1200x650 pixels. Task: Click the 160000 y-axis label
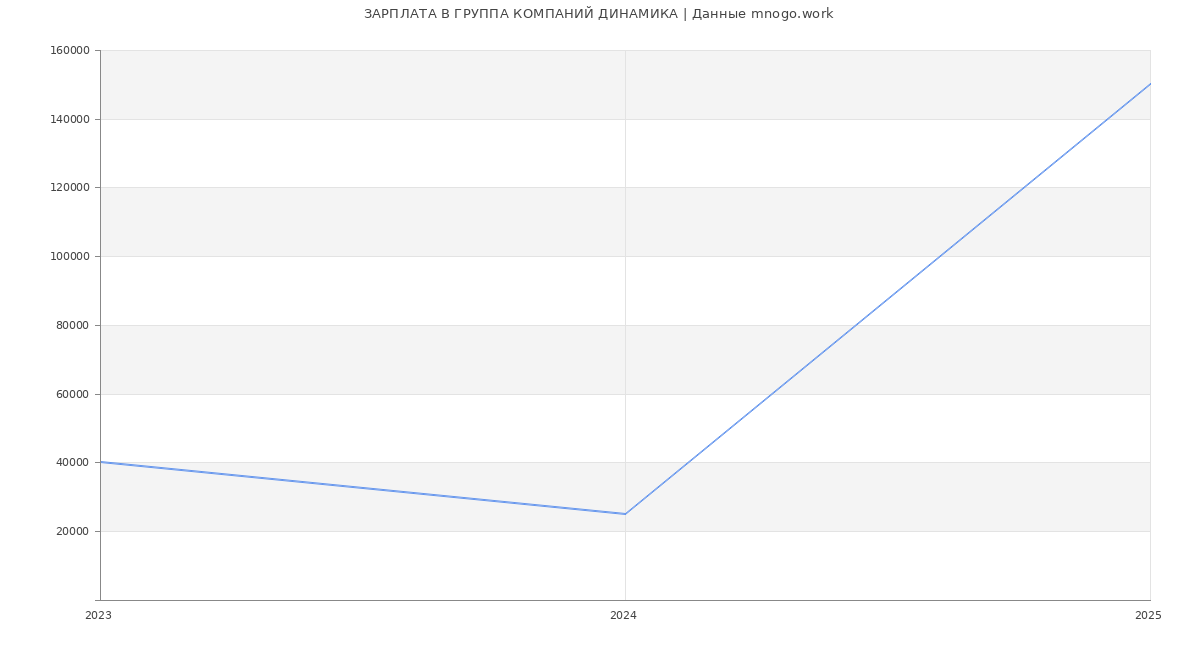[x=72, y=51]
